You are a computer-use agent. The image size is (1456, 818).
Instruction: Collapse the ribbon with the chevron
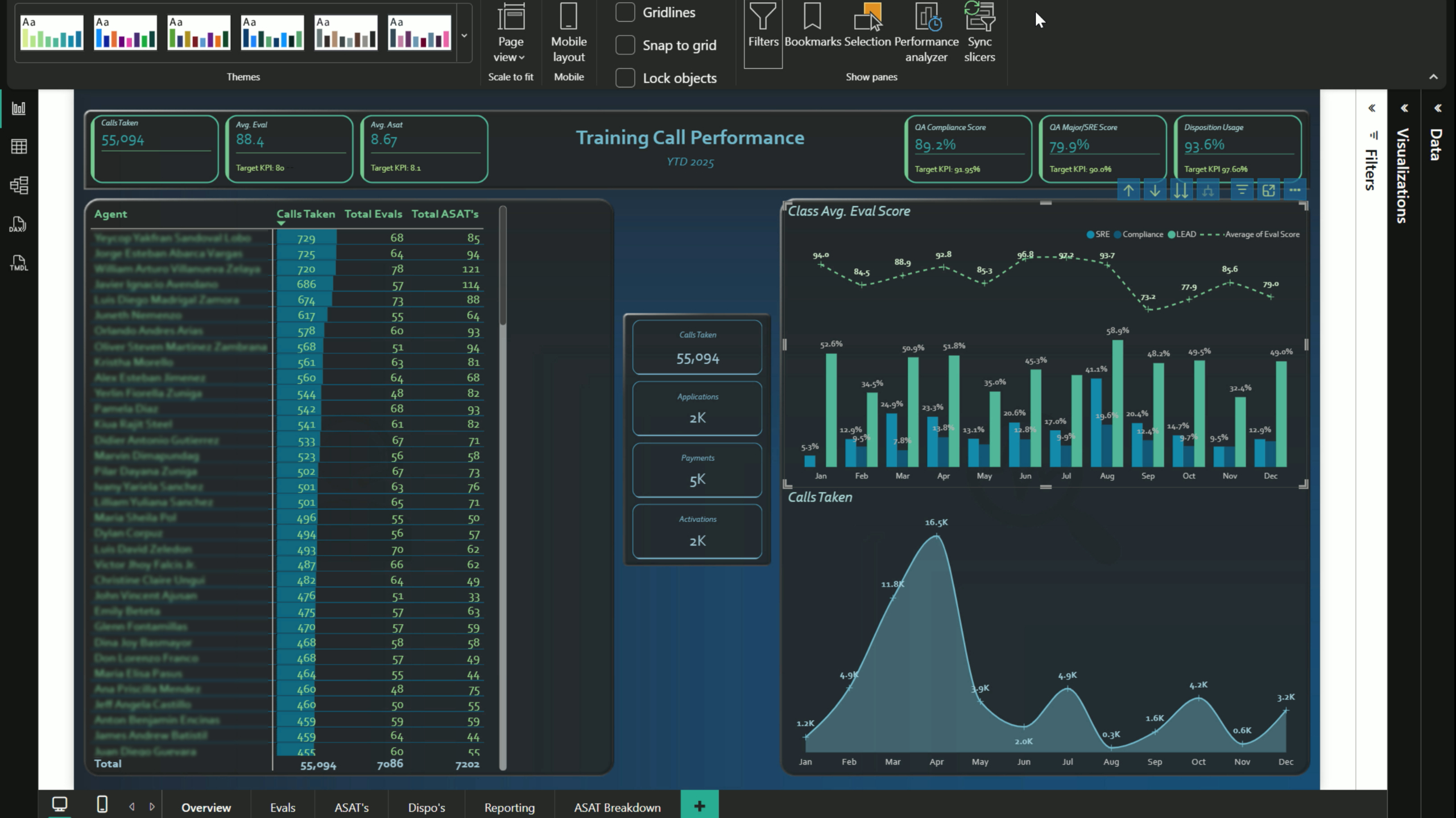pos(1433,77)
